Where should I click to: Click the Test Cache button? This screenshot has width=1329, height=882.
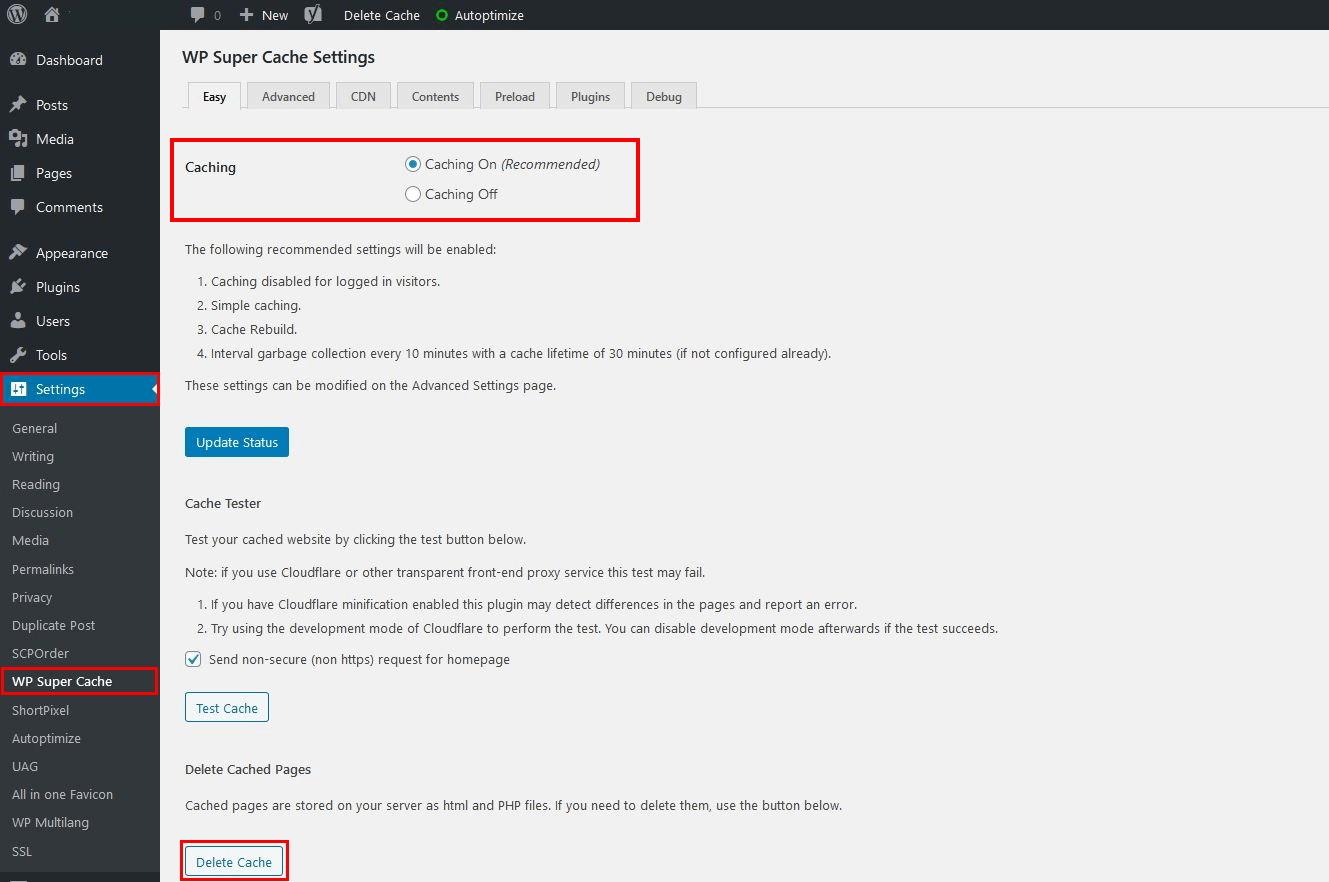226,707
